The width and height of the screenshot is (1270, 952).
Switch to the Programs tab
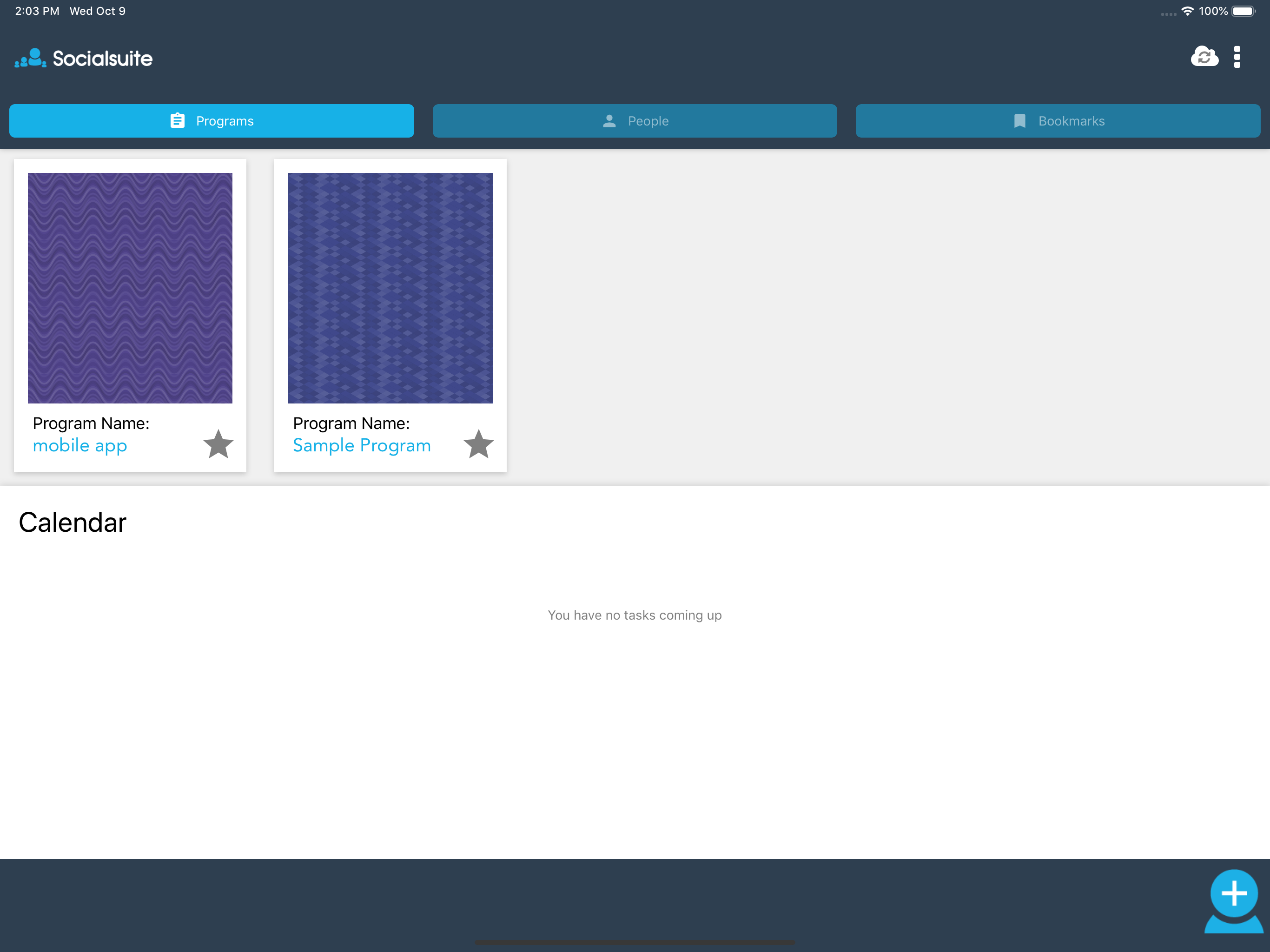(212, 120)
